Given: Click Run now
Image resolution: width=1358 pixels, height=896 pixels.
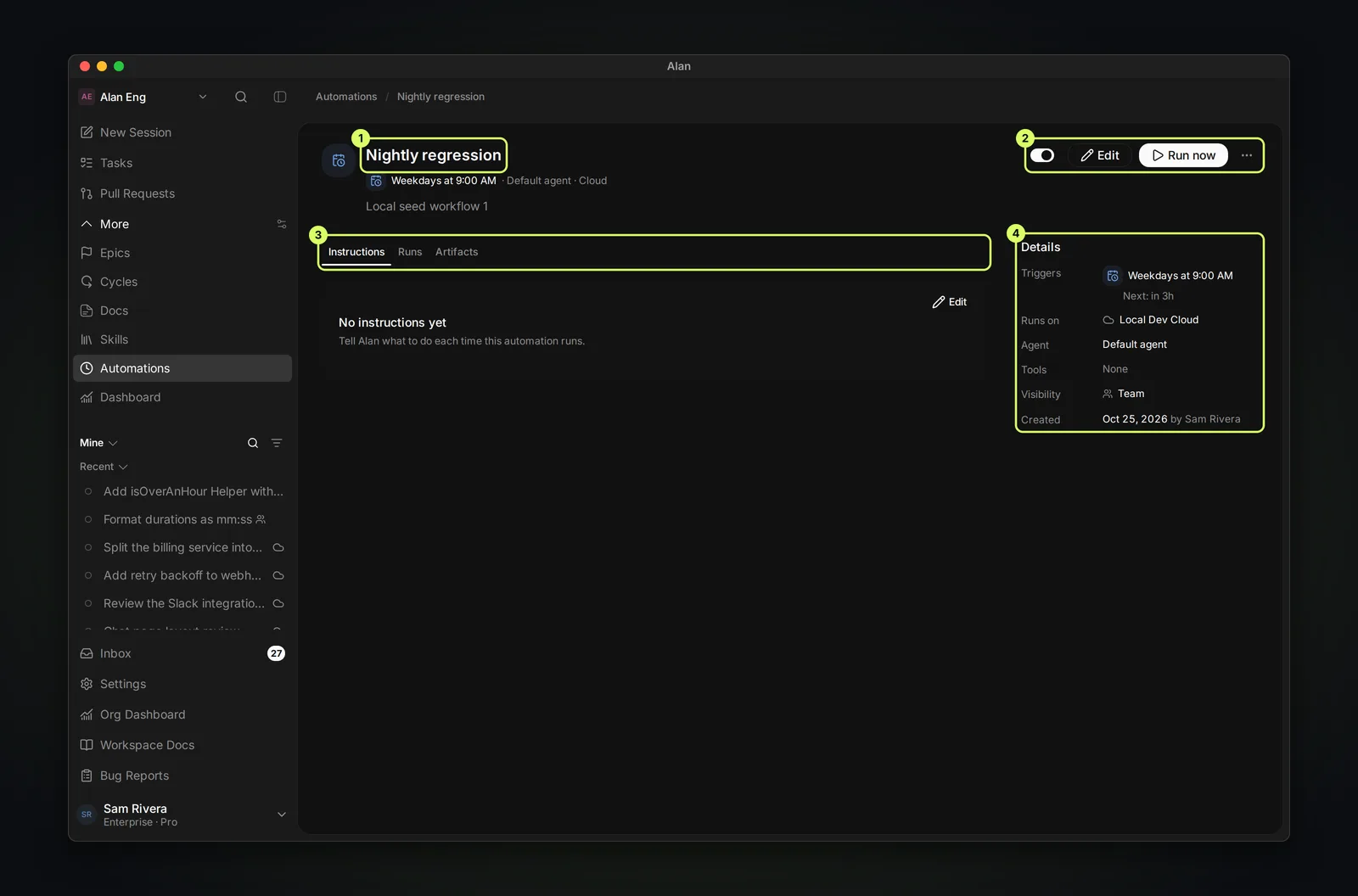Looking at the screenshot, I should click(1183, 155).
